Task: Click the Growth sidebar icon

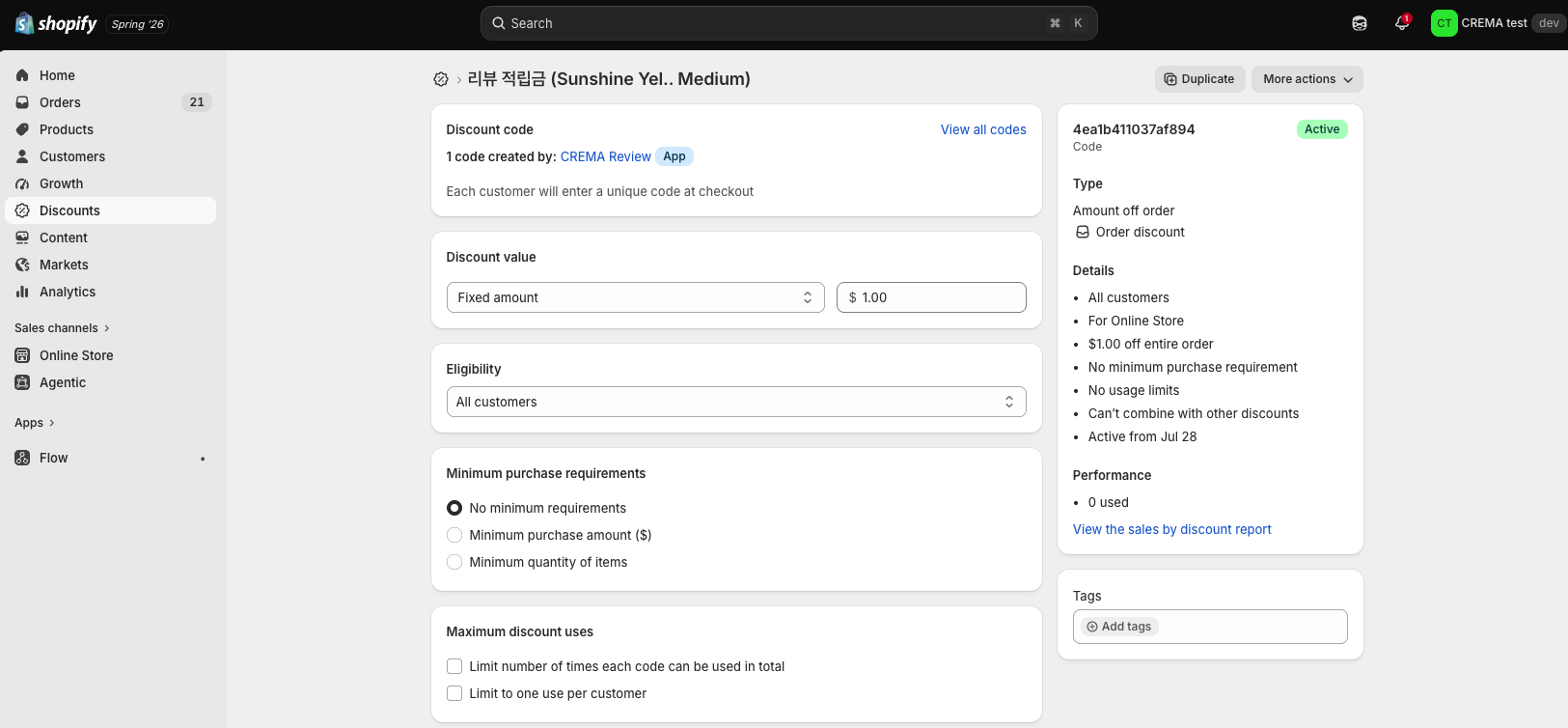Action: click(x=22, y=183)
